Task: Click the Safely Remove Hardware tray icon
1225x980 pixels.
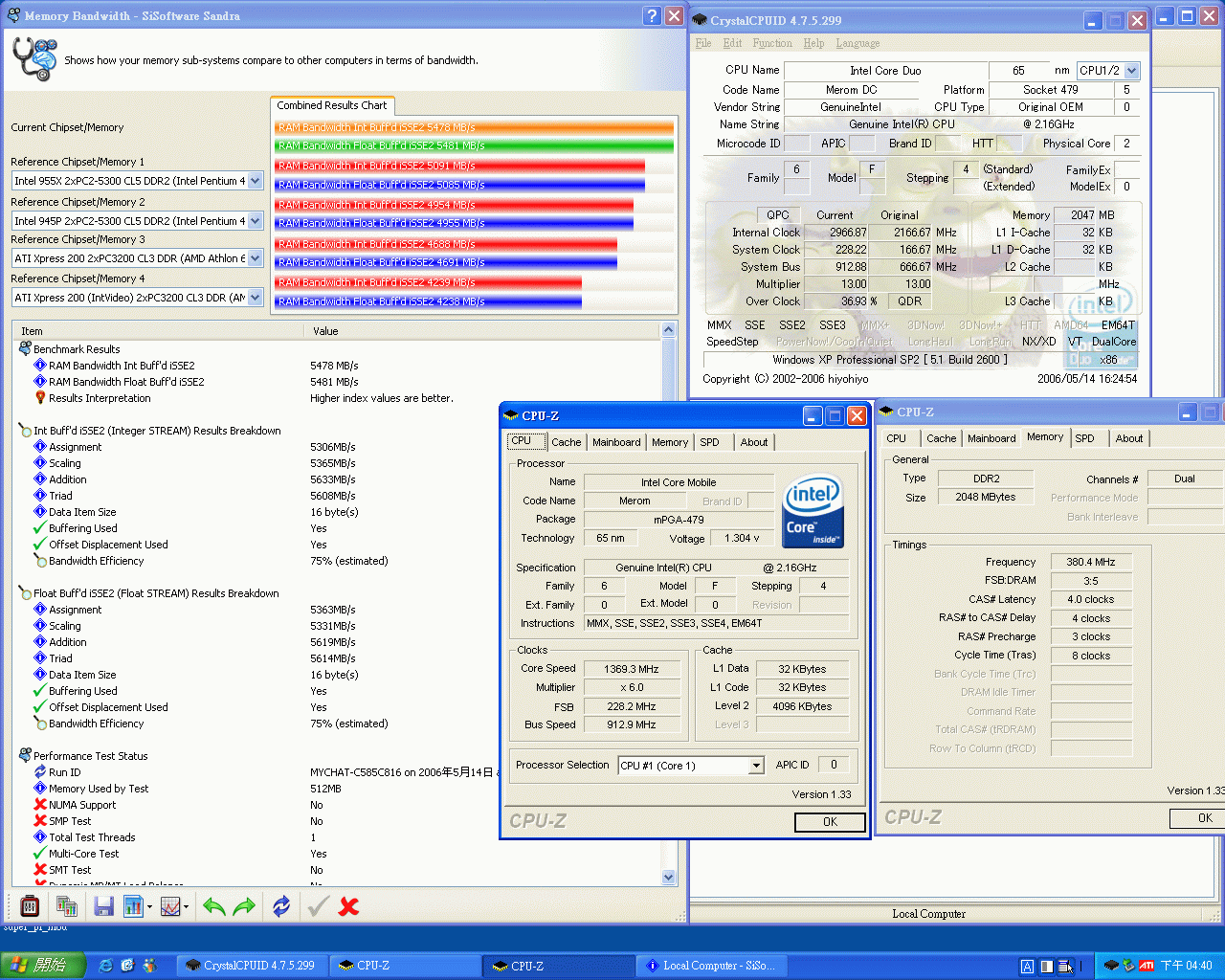Action: pos(1128,966)
